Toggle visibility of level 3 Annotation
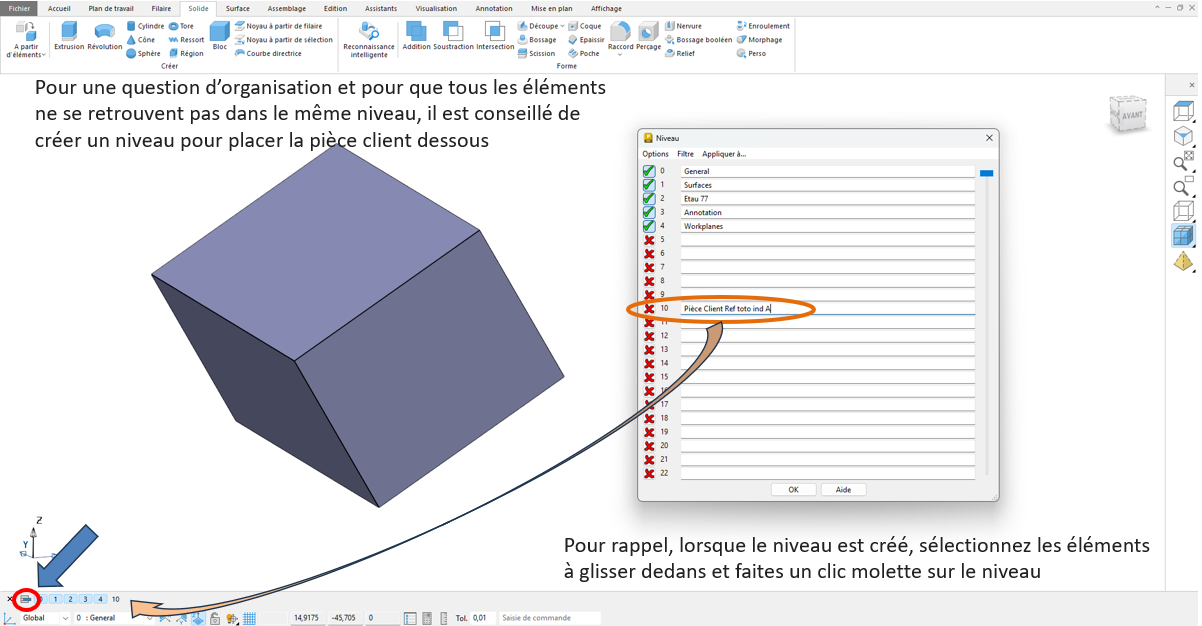Viewport: 1202px width, 626px height. point(649,212)
